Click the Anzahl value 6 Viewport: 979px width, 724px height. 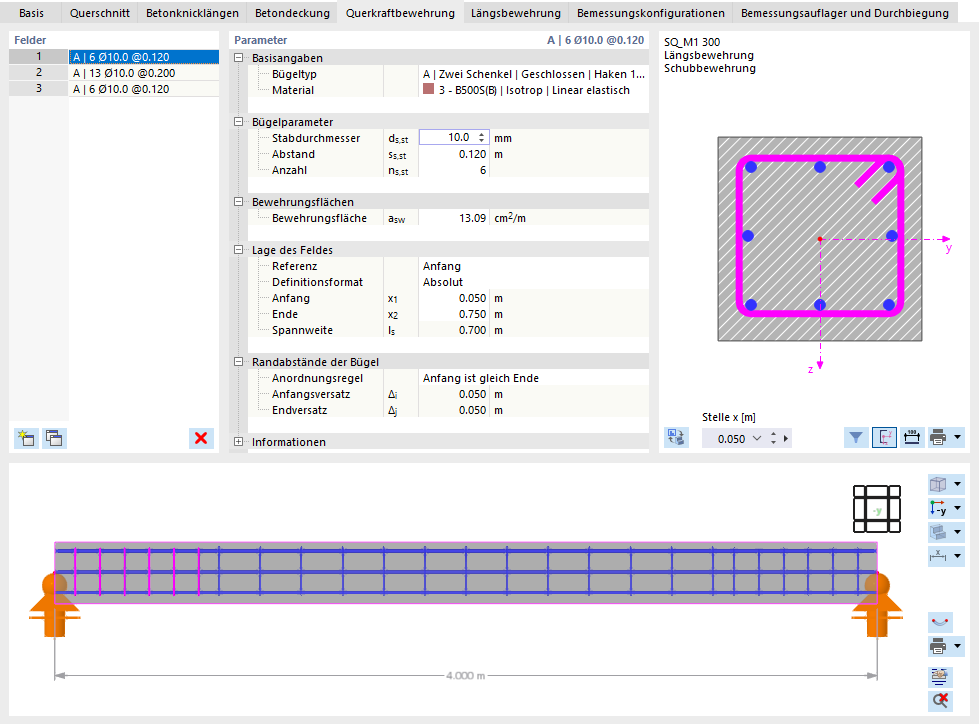pos(454,170)
